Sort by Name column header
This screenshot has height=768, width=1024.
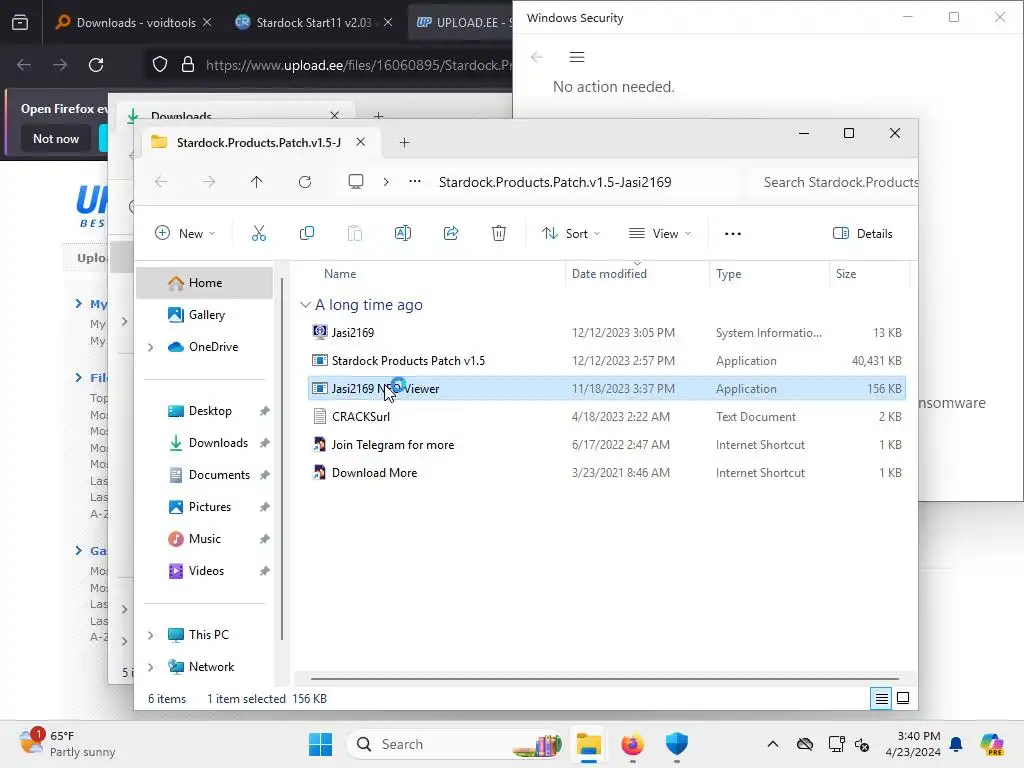tap(340, 274)
